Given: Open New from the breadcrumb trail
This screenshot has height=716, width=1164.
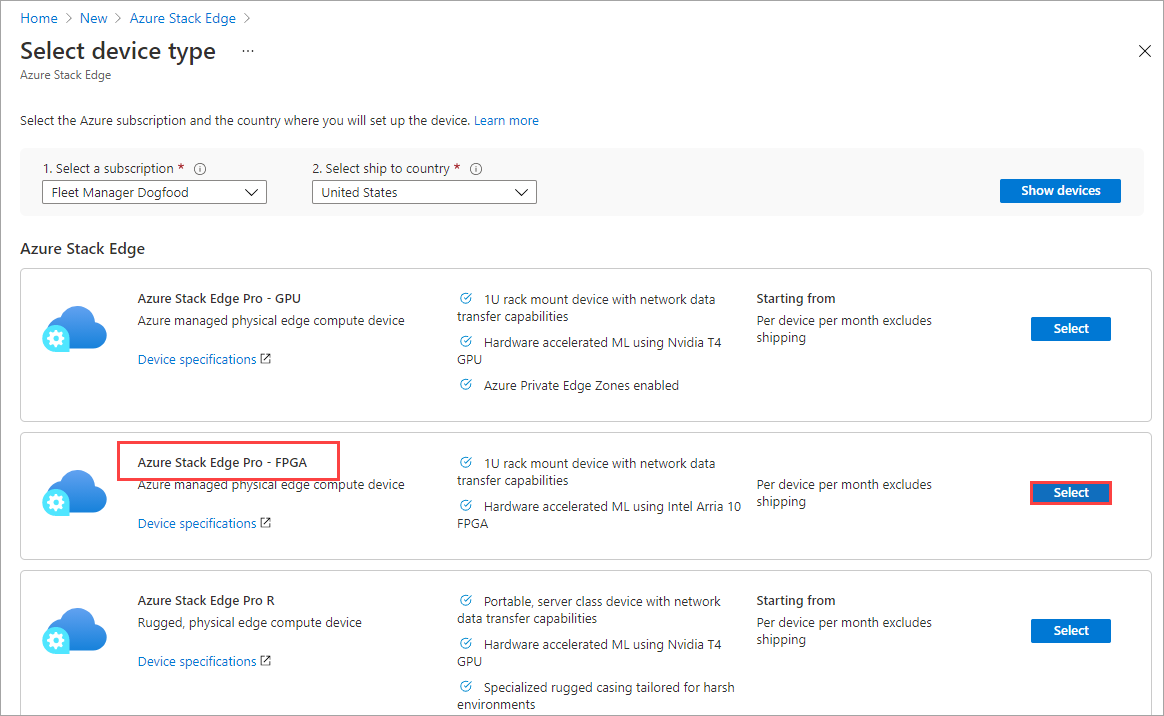Looking at the screenshot, I should tap(93, 17).
